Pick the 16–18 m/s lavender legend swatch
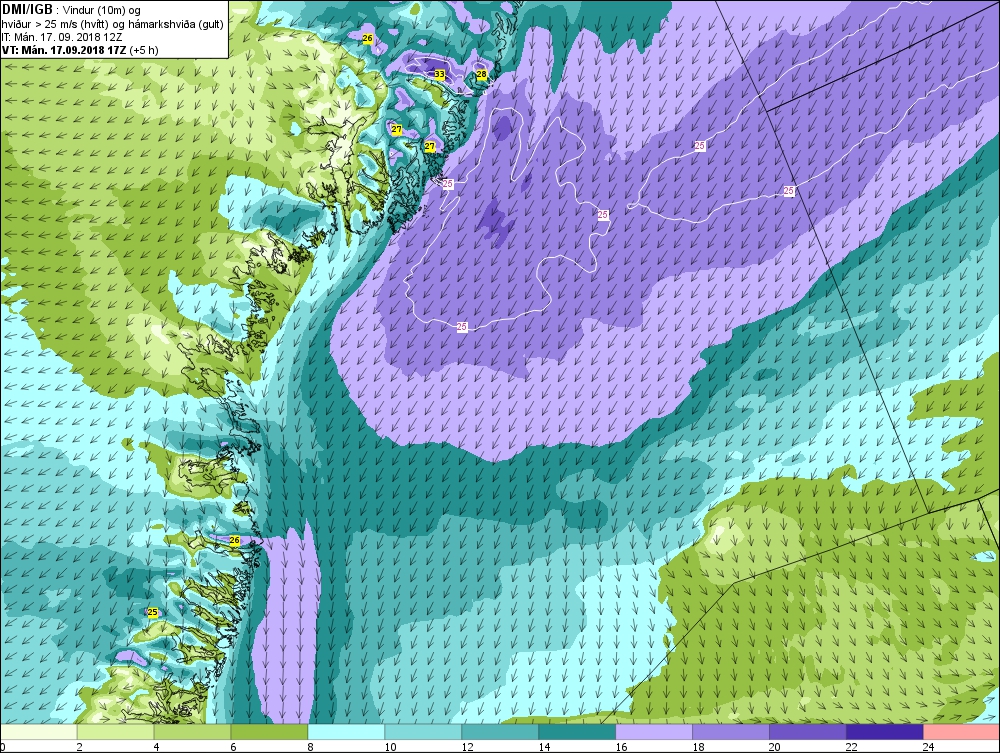The image size is (1000, 753). click(654, 731)
